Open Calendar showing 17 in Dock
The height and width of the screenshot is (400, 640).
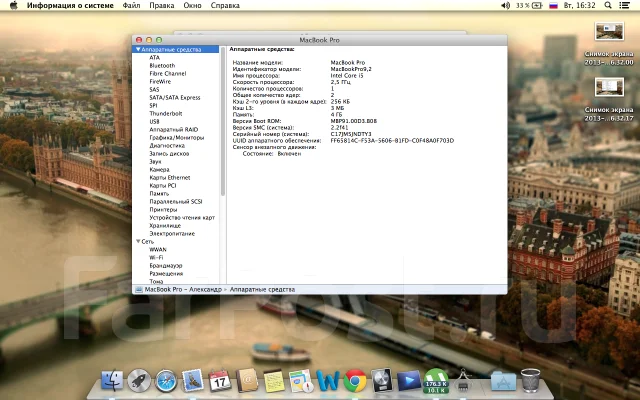220,380
